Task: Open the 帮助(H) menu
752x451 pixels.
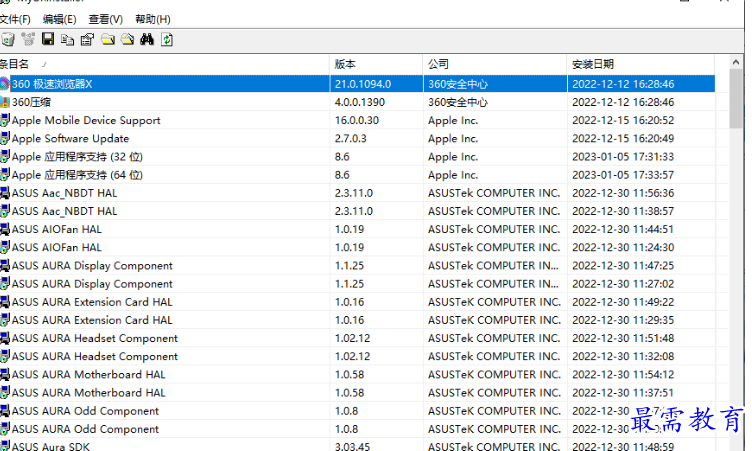Action: pos(153,19)
